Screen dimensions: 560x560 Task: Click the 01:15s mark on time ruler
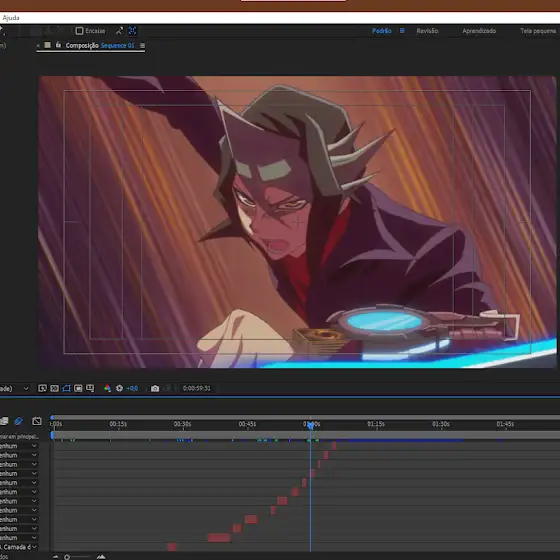click(376, 424)
